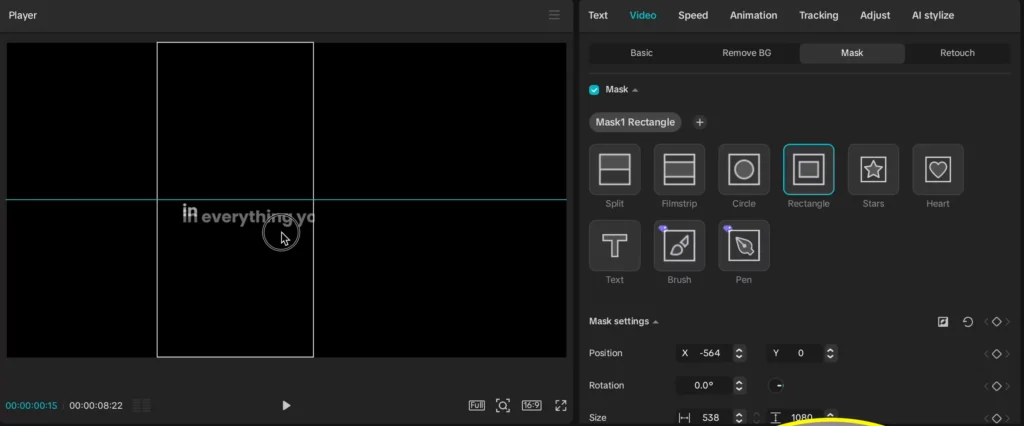Switch to the Basic sub-tab

click(641, 53)
